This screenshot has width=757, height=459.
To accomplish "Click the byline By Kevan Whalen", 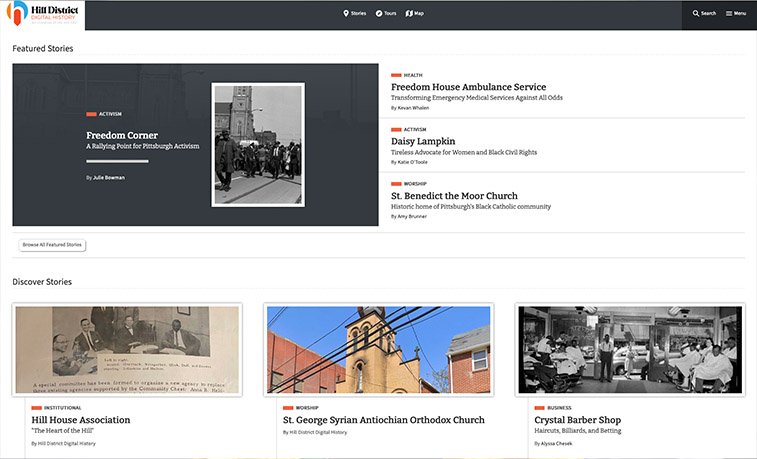I will (410, 108).
